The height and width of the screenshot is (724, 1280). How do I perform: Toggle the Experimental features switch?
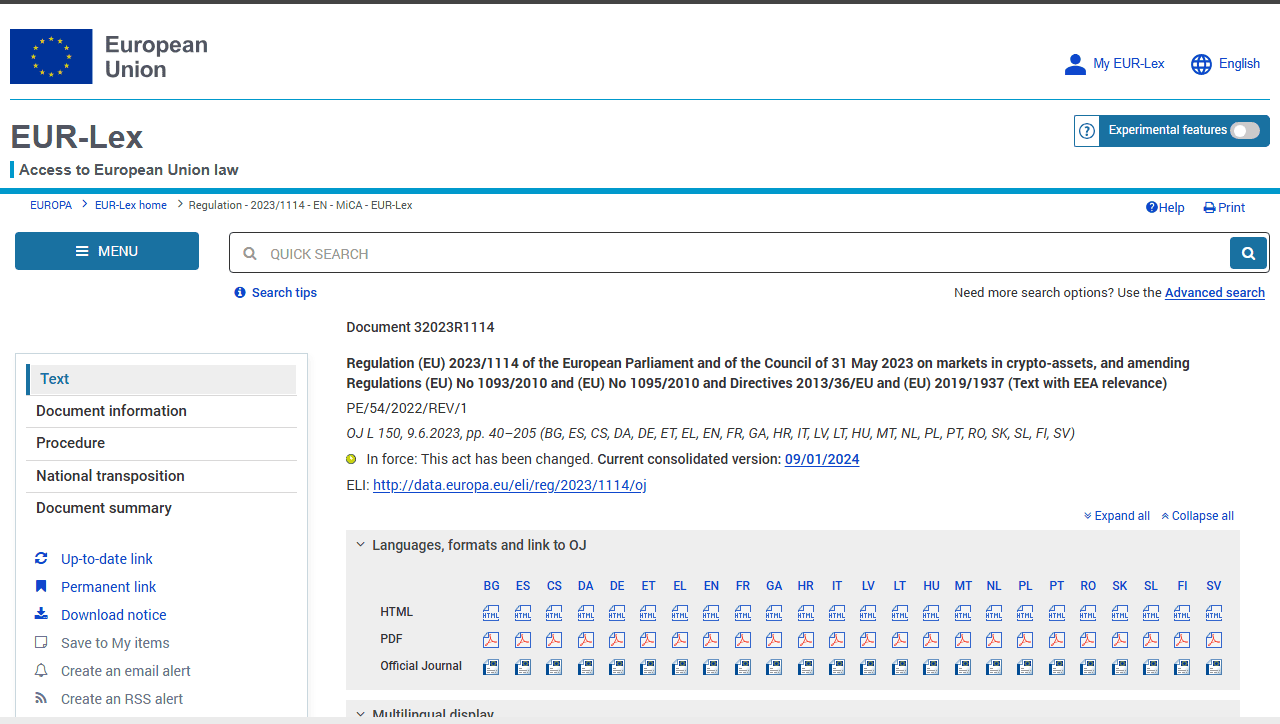tap(1245, 131)
